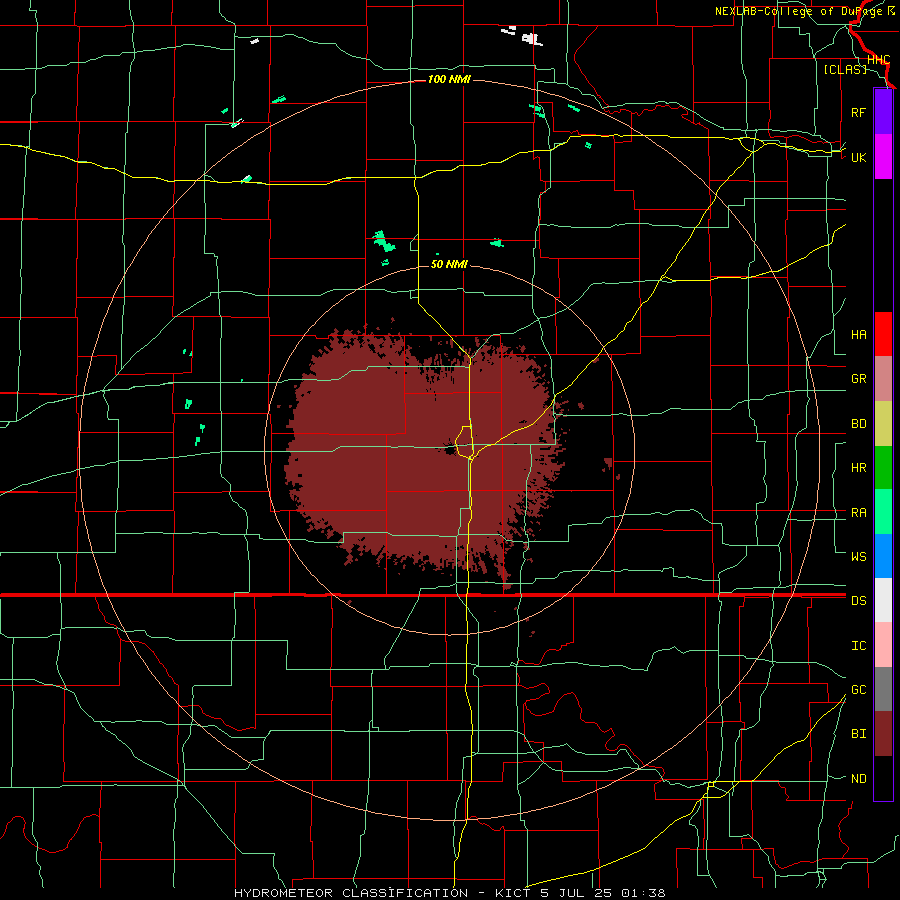Click the ND legend label
Image resolution: width=900 pixels, height=900 pixels.
[x=858, y=779]
